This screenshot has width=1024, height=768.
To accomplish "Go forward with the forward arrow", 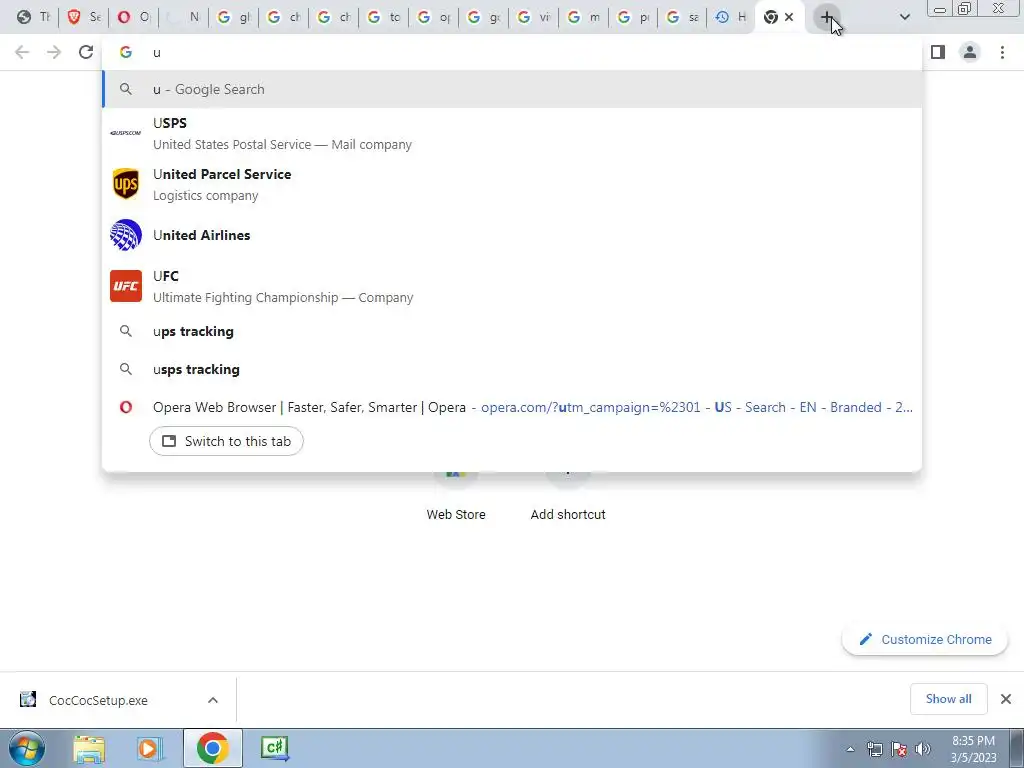I will tap(54, 52).
